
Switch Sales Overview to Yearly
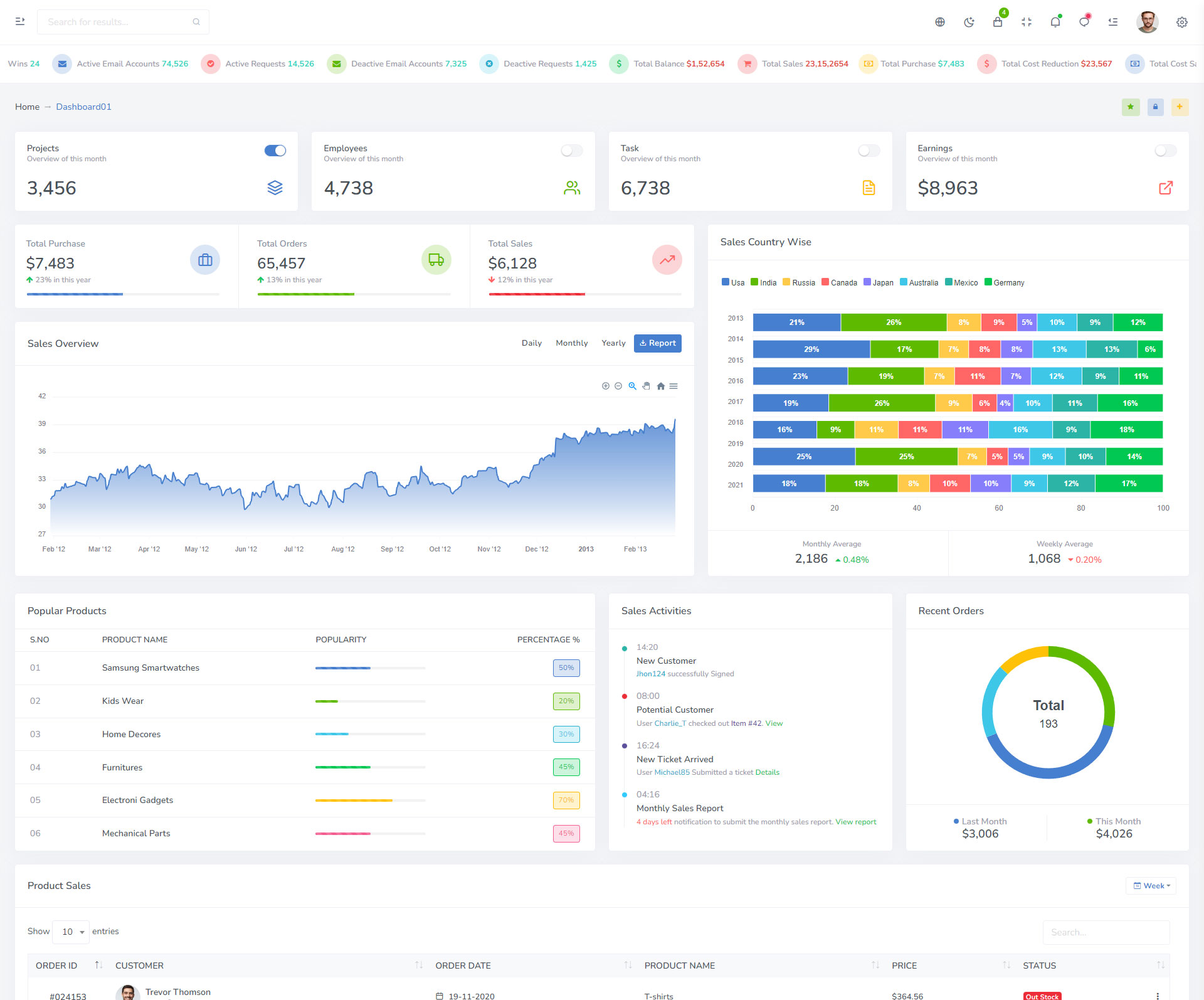click(x=613, y=343)
